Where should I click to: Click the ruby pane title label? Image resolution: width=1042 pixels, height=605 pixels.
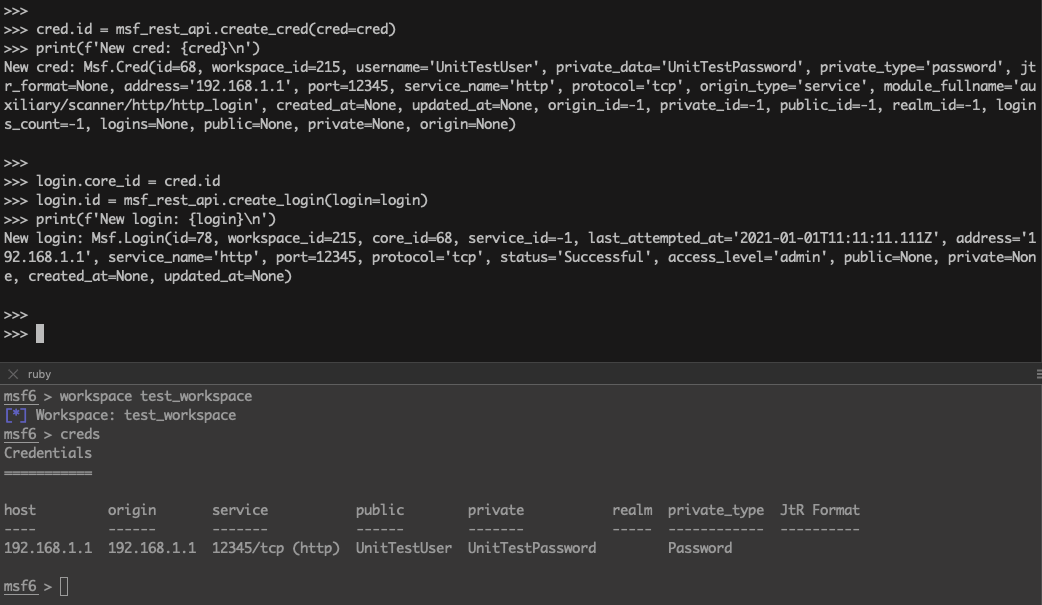(x=39, y=373)
